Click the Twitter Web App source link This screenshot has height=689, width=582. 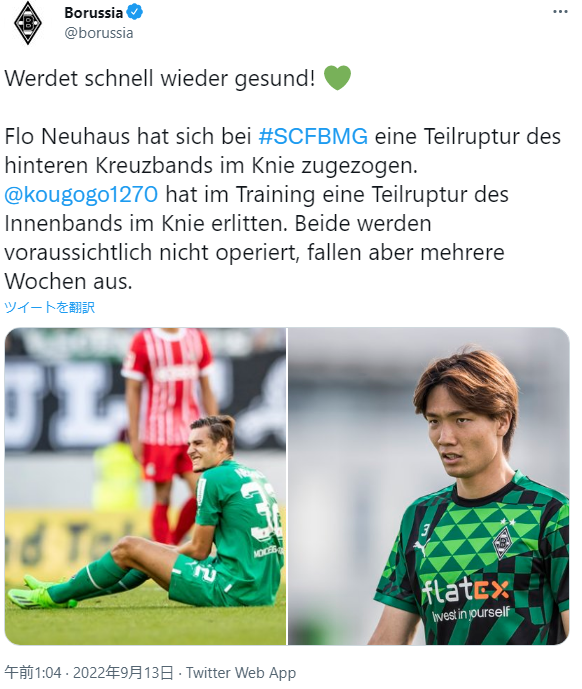click(240, 672)
